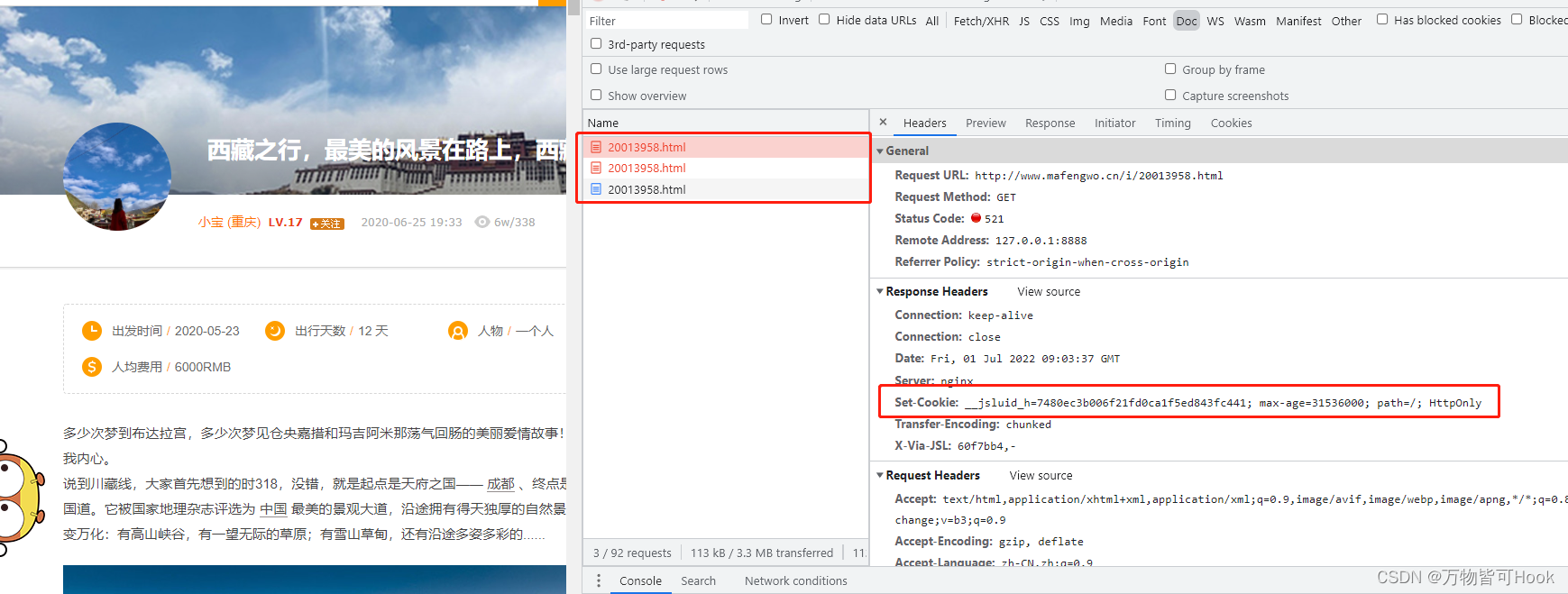The width and height of the screenshot is (1568, 594).
Task: Enable Show overview checkbox
Action: pos(596,95)
